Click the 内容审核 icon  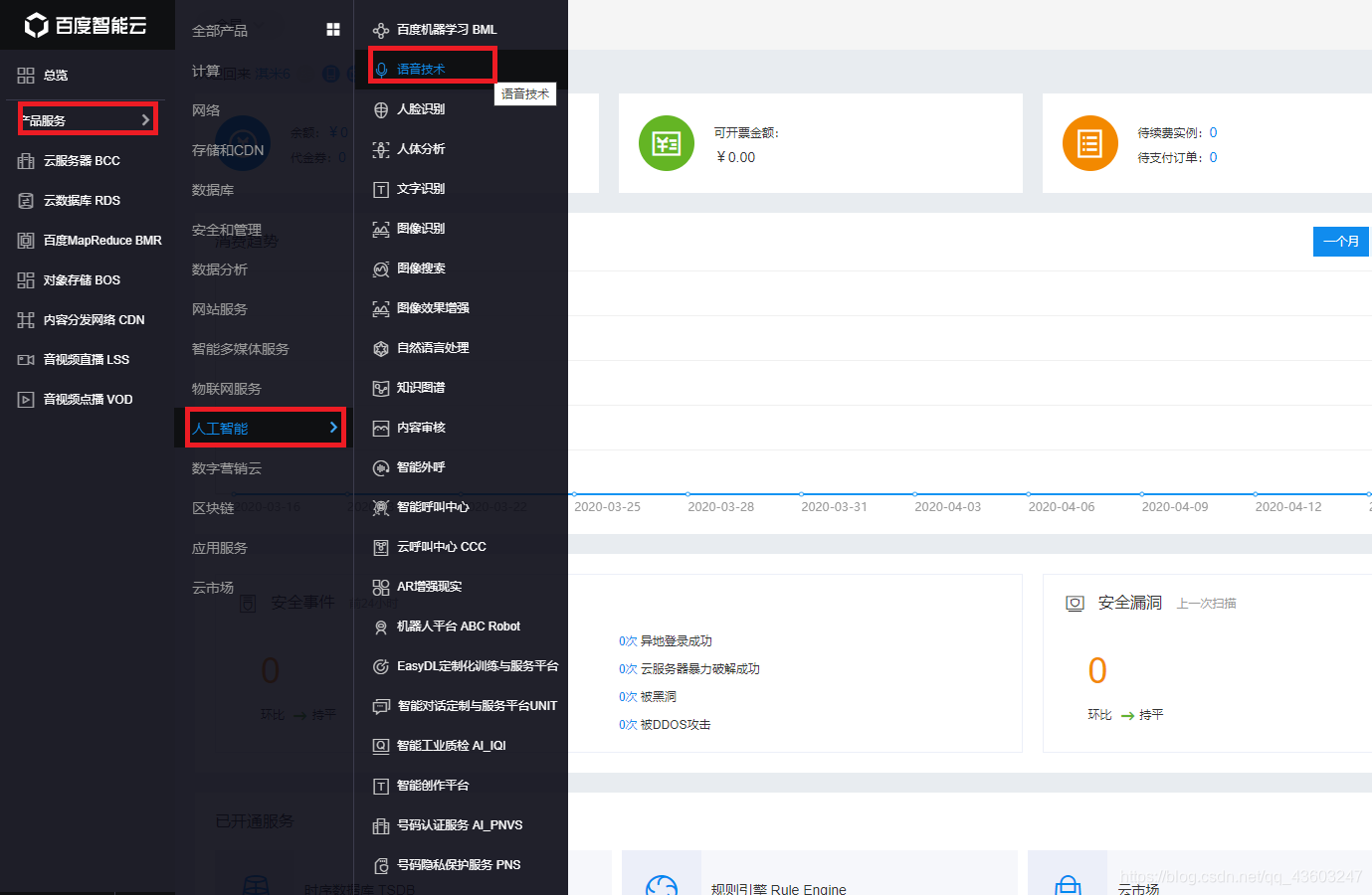tap(381, 429)
